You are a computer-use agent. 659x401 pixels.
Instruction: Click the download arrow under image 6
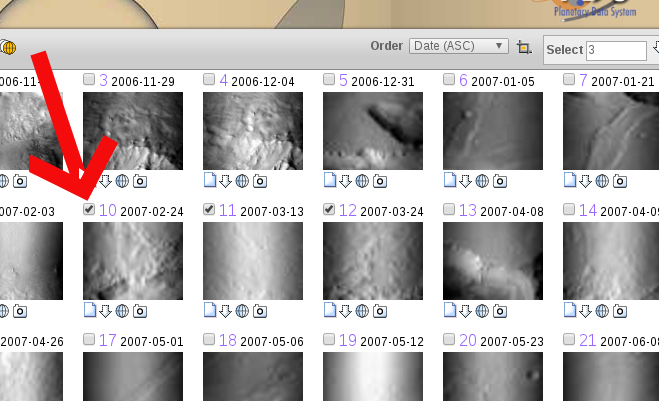(465, 181)
